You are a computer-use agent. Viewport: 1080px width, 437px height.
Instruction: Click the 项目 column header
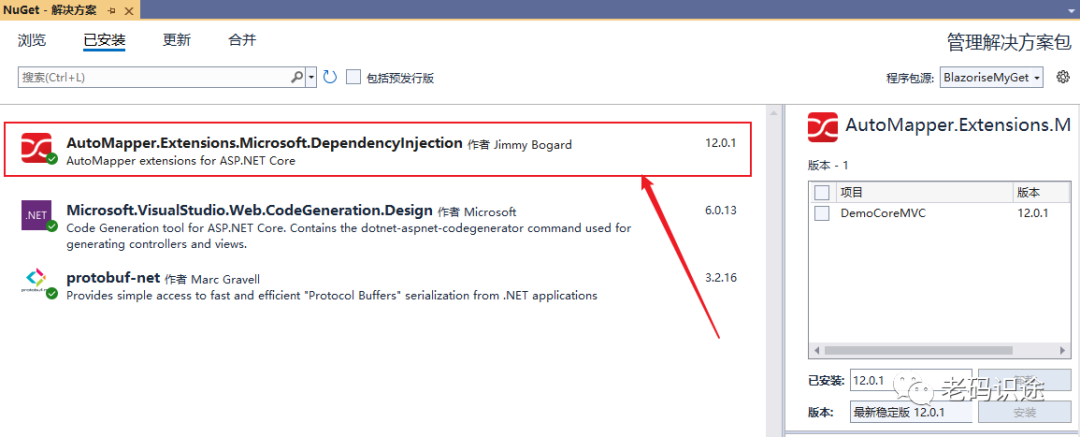pos(924,192)
